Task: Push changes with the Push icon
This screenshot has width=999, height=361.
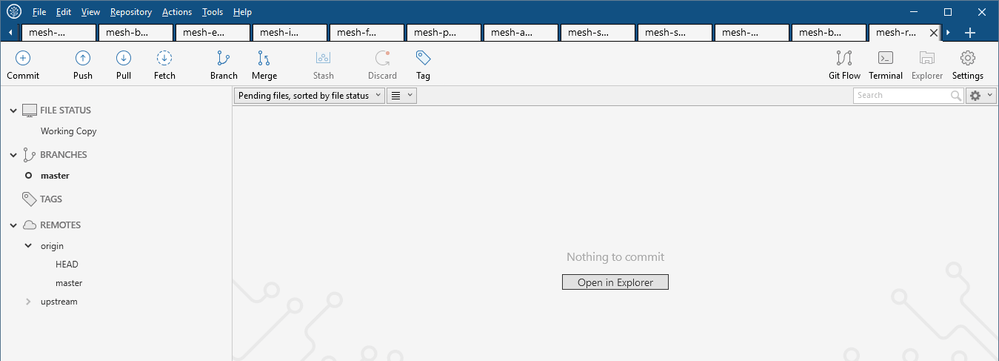Action: [x=83, y=59]
